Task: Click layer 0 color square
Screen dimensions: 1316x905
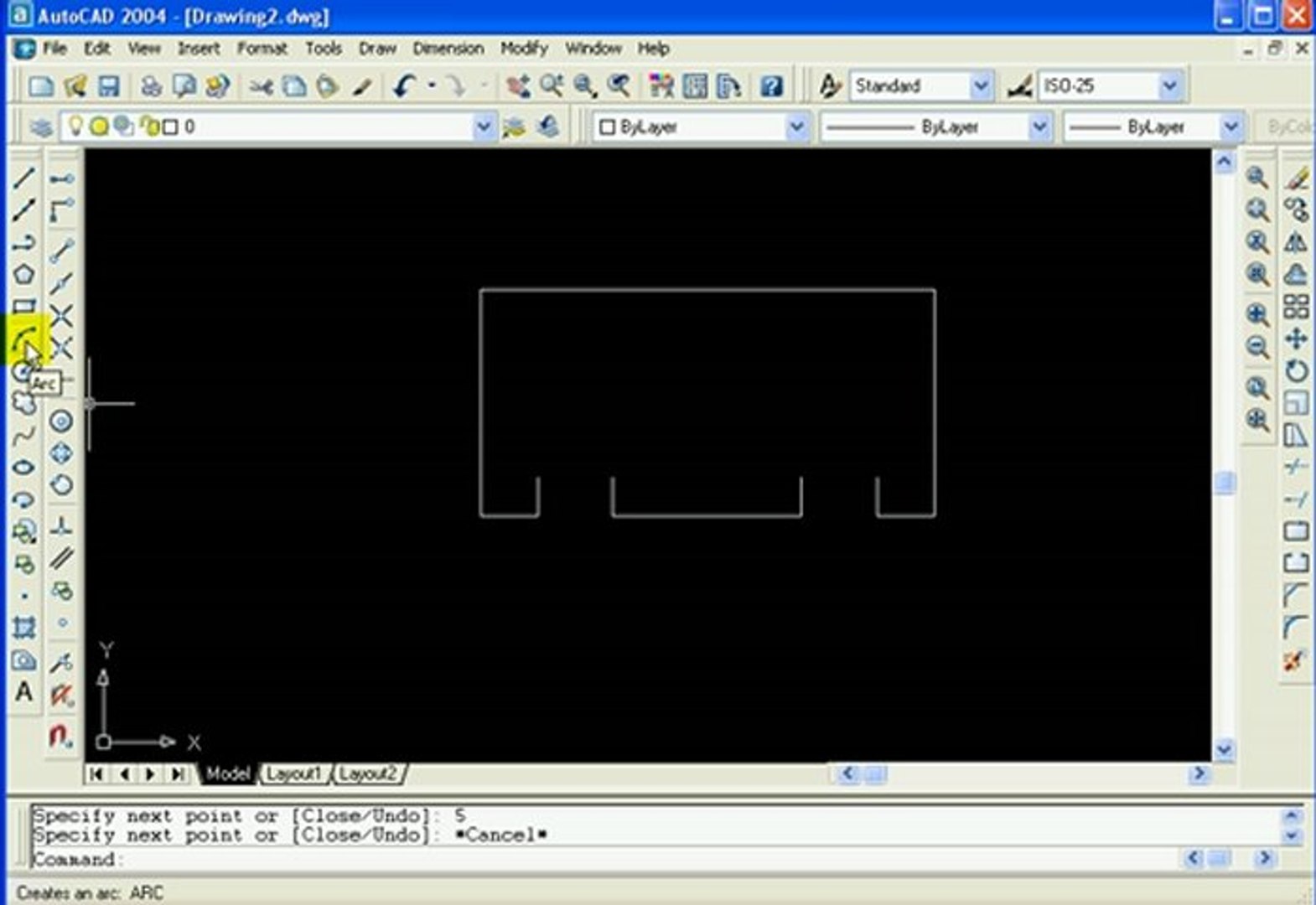Action: point(170,127)
